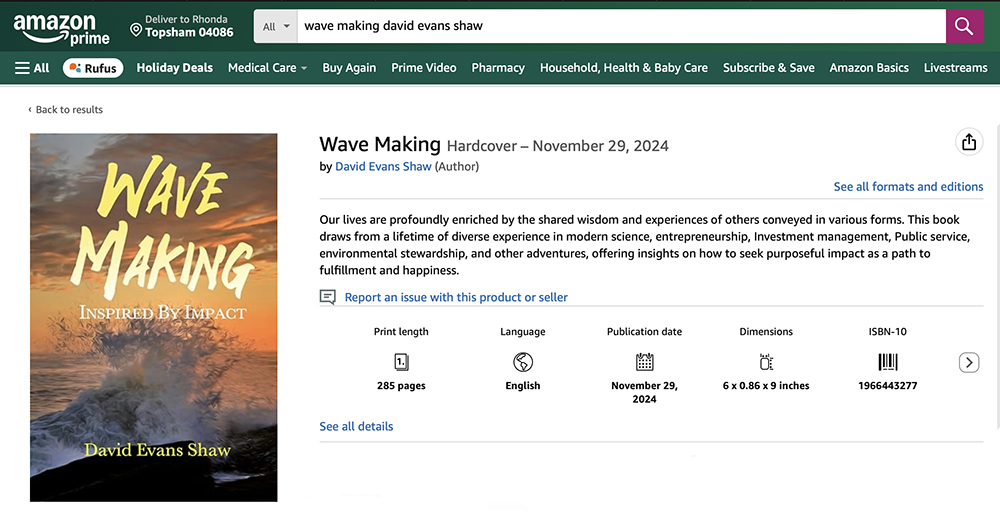
Task: Open the search category All dropdown
Action: point(275,27)
